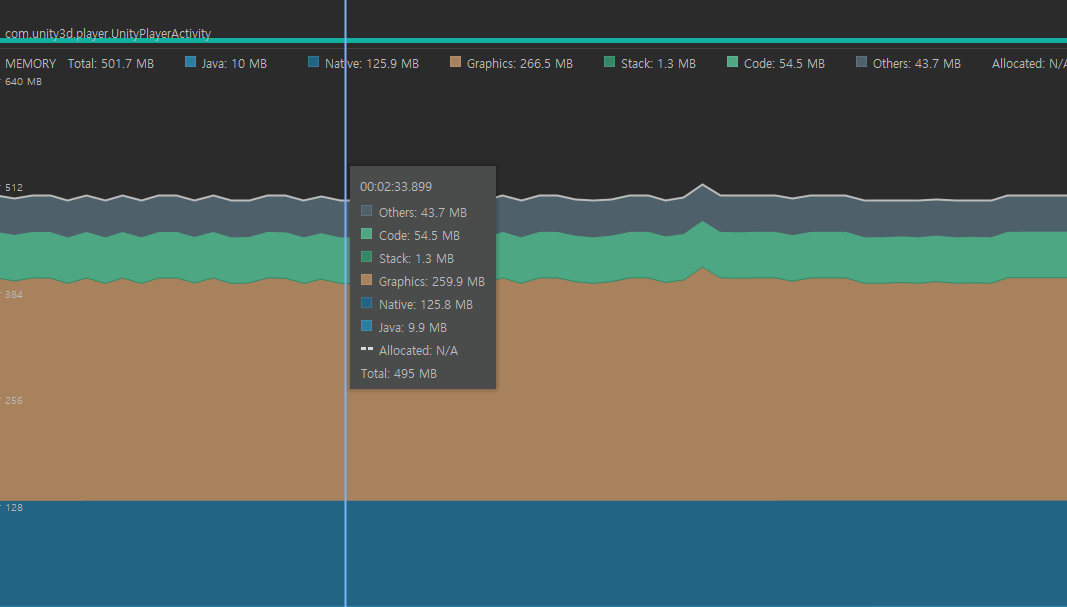The width and height of the screenshot is (1067, 607).
Task: Click the MEMORY section label
Action: [31, 63]
